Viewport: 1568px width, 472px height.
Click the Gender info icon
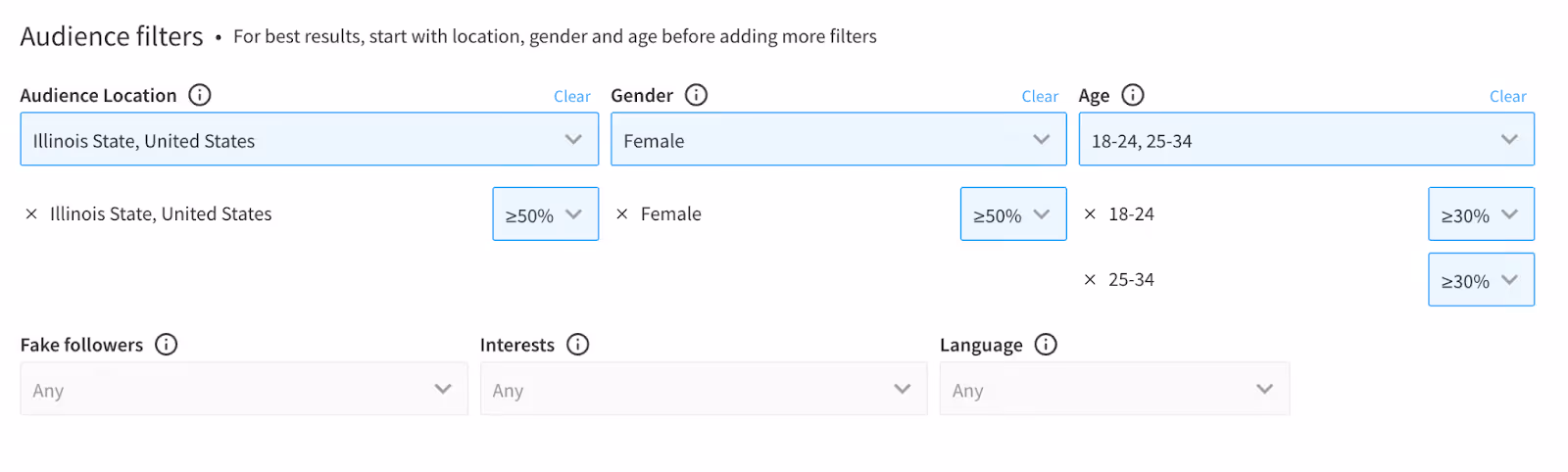[x=696, y=95]
